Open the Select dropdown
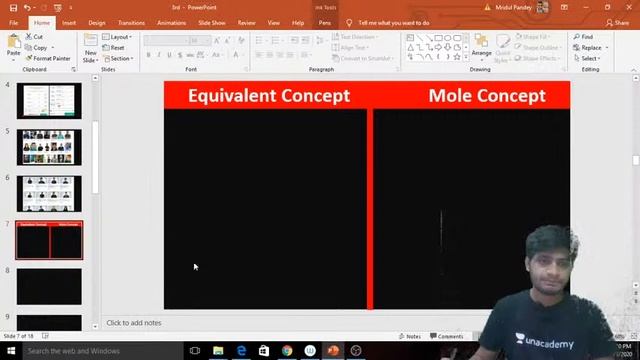 click(x=587, y=58)
